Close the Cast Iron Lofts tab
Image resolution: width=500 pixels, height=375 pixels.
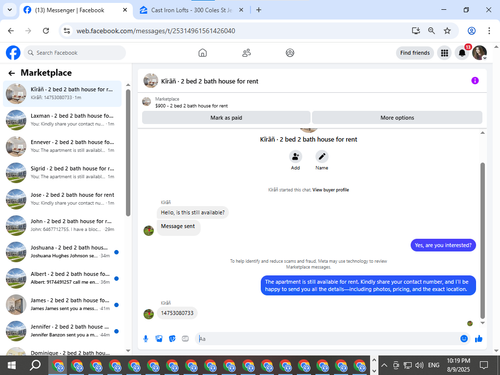click(x=241, y=10)
